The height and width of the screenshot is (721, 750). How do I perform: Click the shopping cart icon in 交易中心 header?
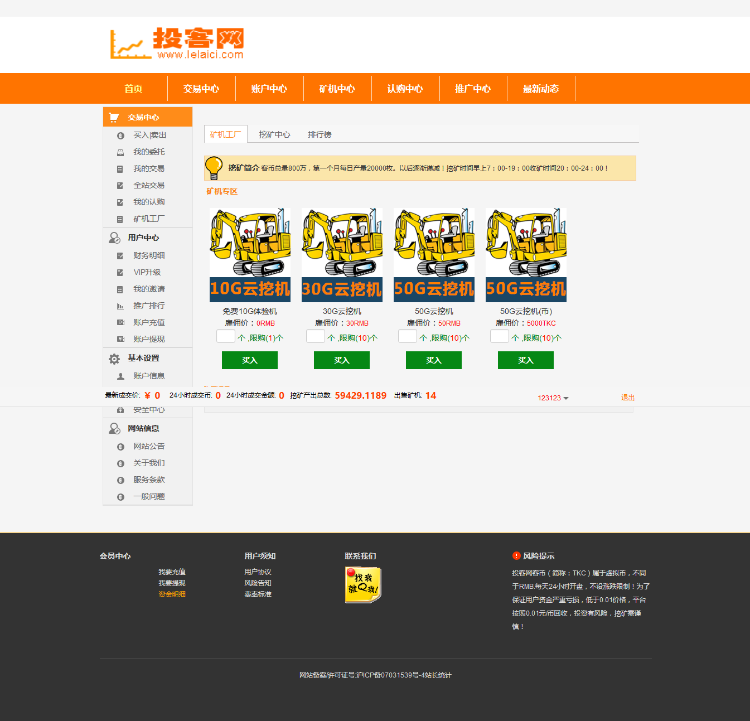tap(114, 117)
